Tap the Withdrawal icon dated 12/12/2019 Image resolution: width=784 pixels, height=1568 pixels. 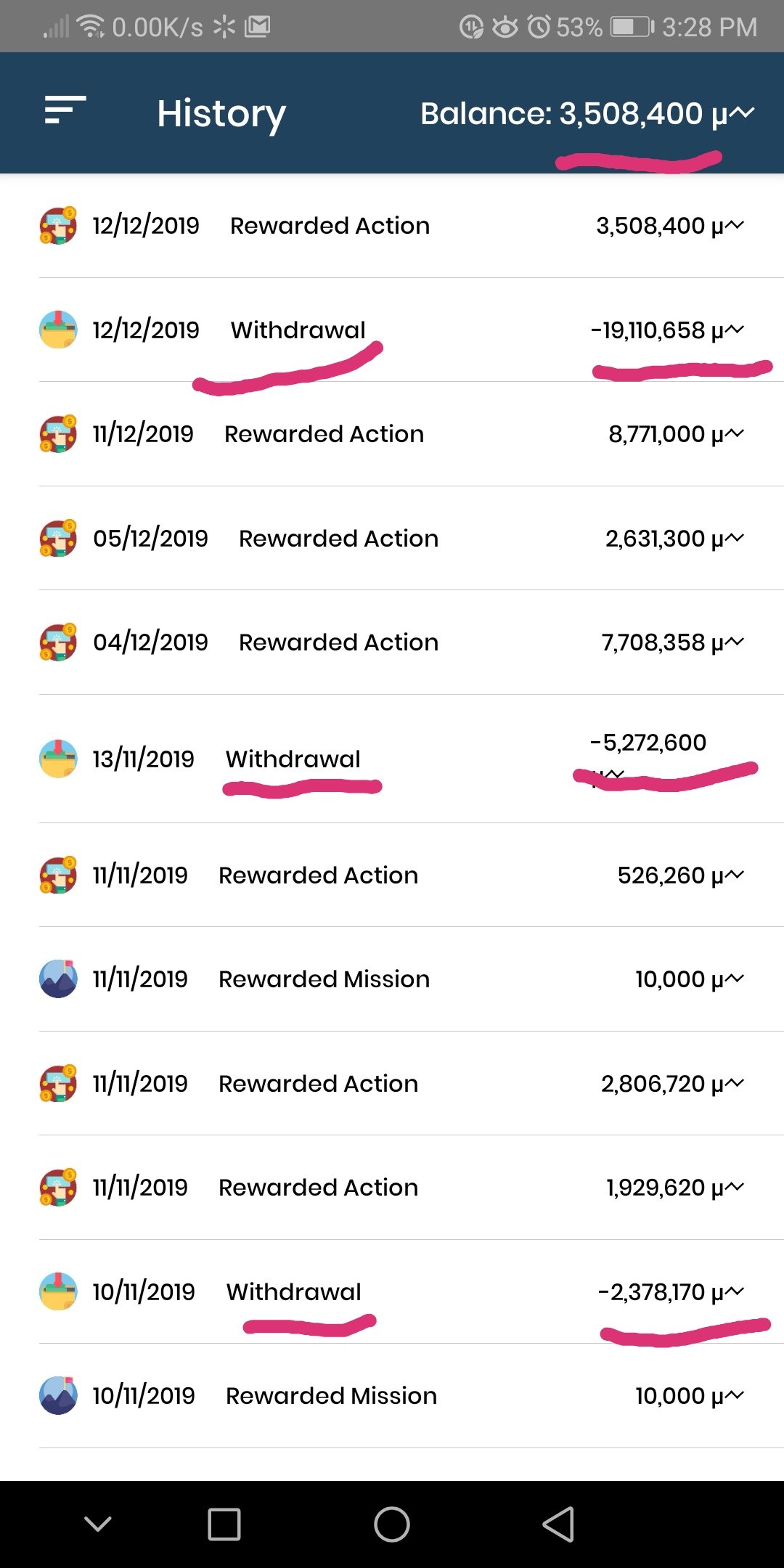58,330
